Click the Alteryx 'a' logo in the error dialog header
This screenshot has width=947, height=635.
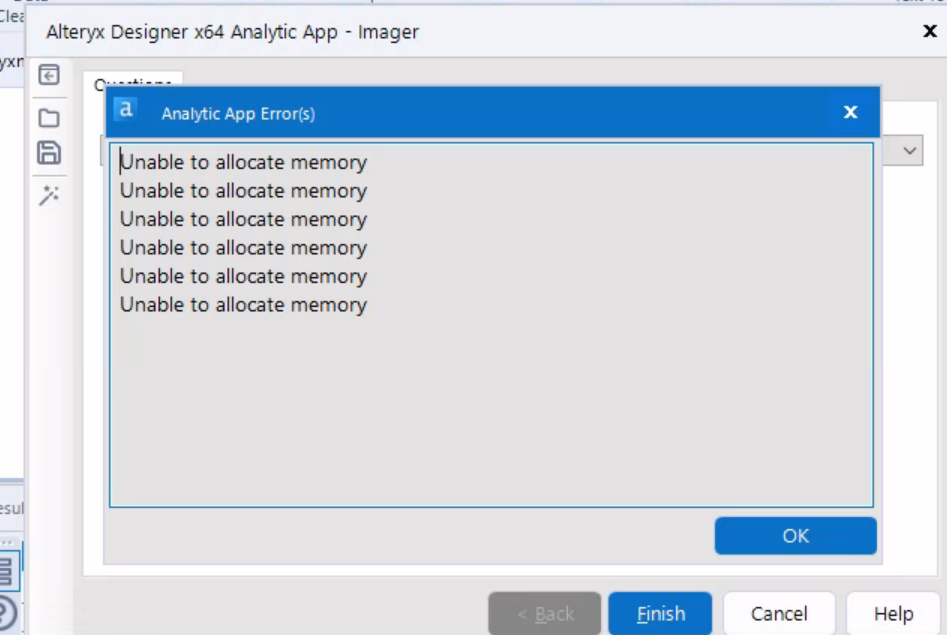(127, 112)
